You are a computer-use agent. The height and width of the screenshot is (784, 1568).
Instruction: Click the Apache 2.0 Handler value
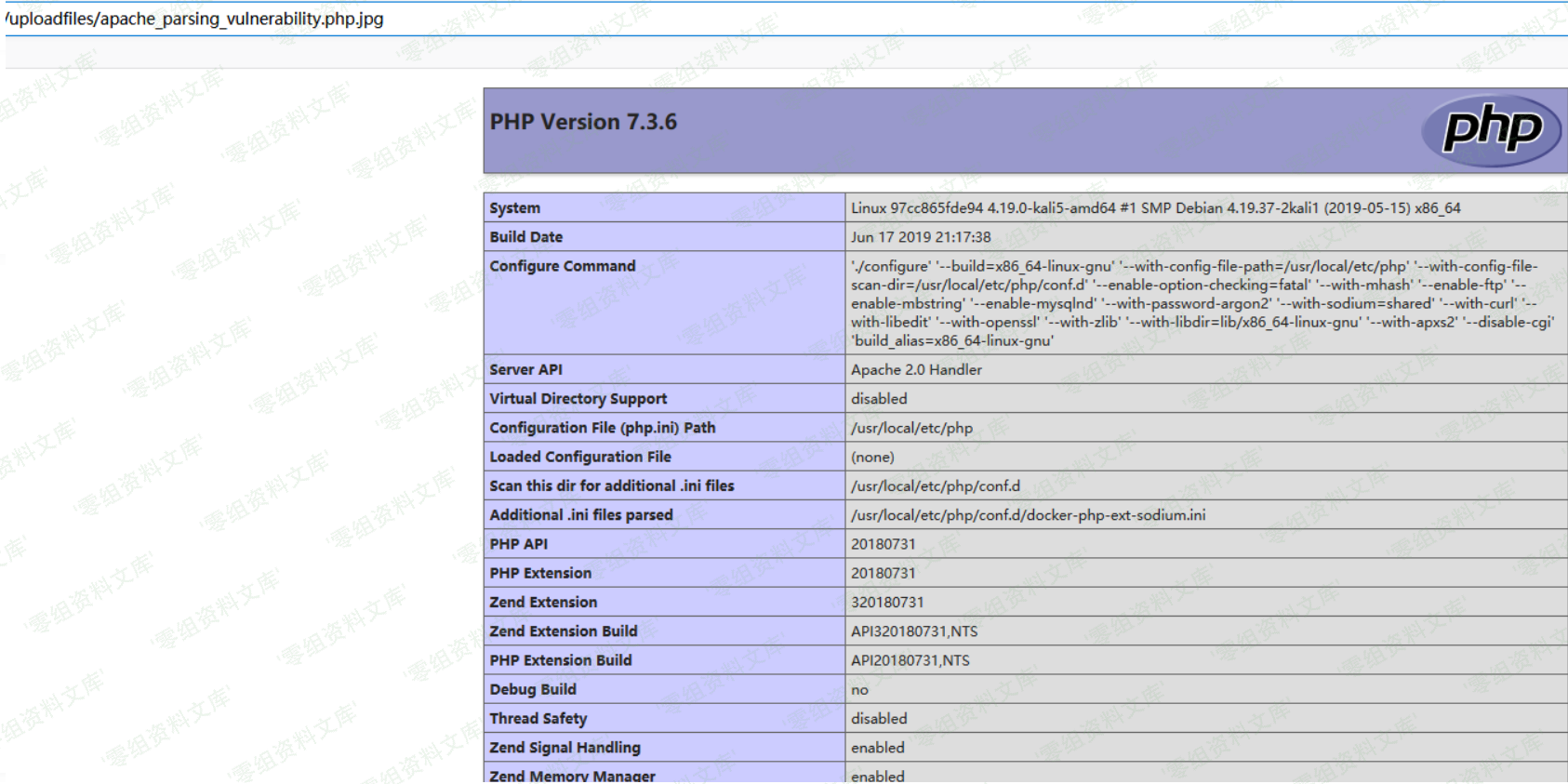[916, 370]
